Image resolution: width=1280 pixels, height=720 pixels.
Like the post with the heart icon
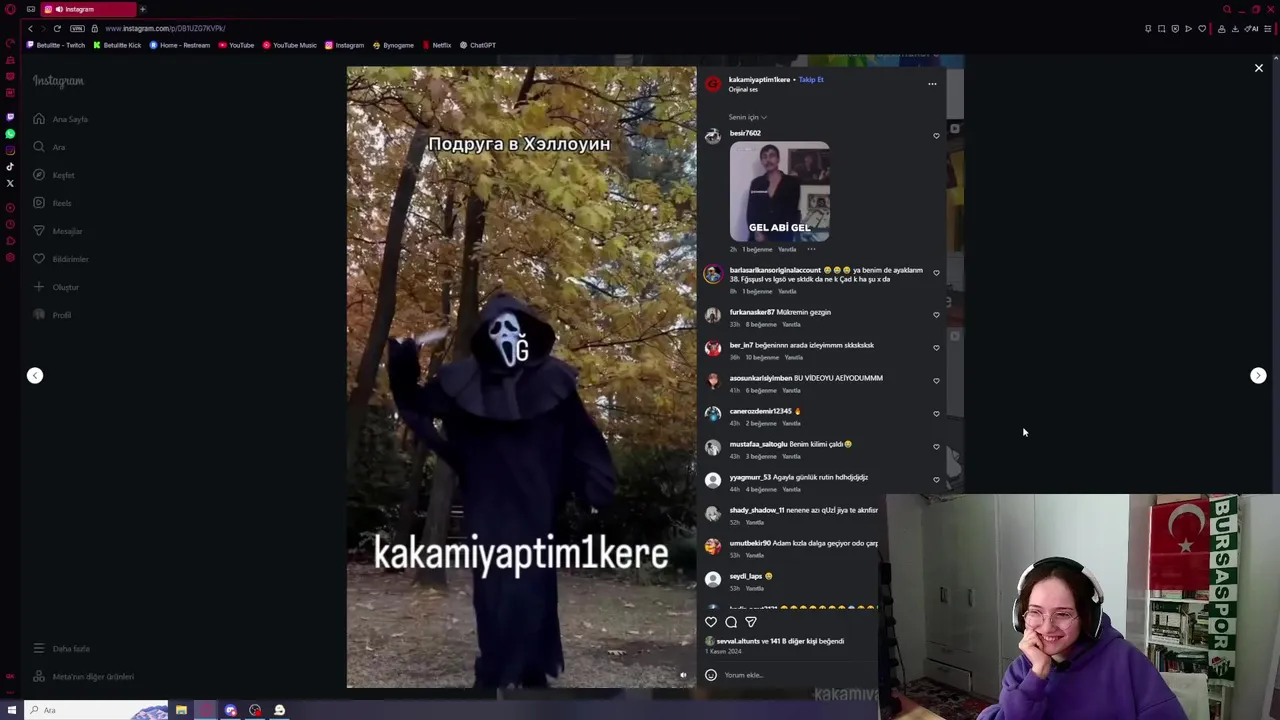(711, 622)
